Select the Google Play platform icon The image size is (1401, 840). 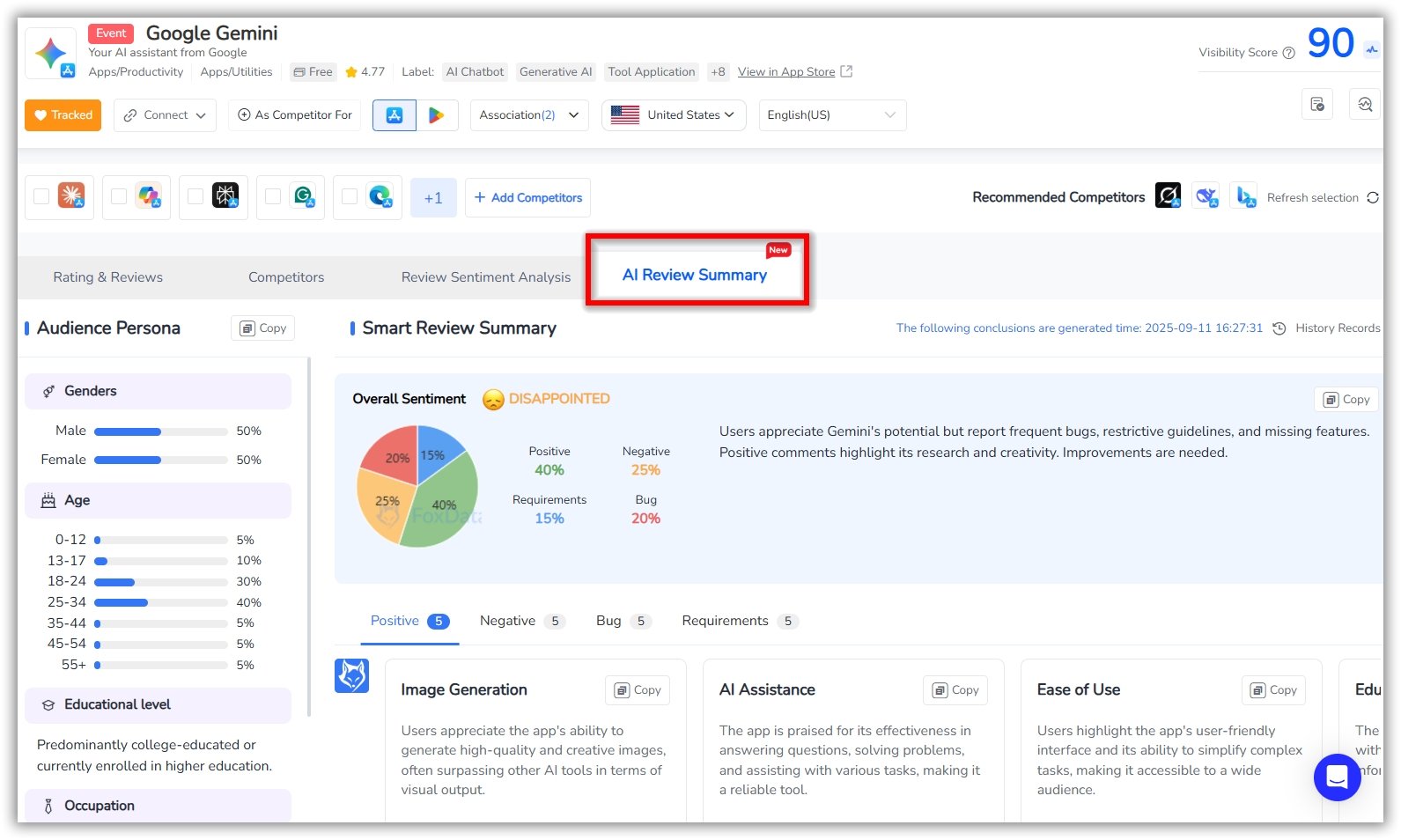(436, 115)
